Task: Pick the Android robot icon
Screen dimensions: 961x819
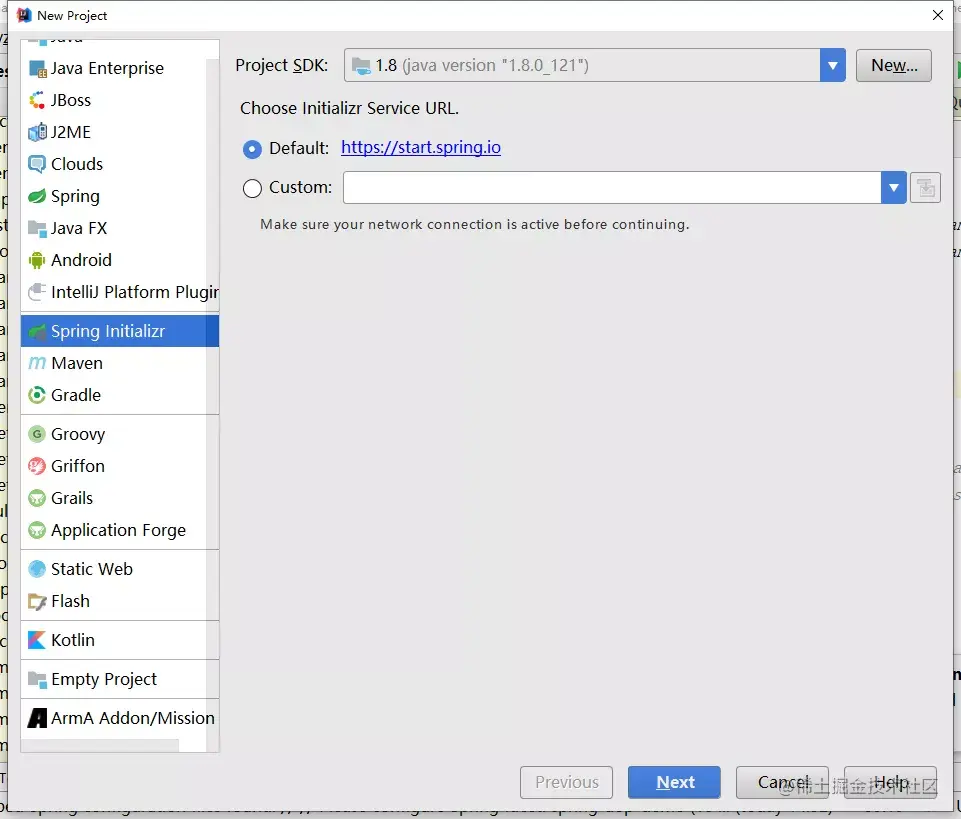Action: point(37,260)
